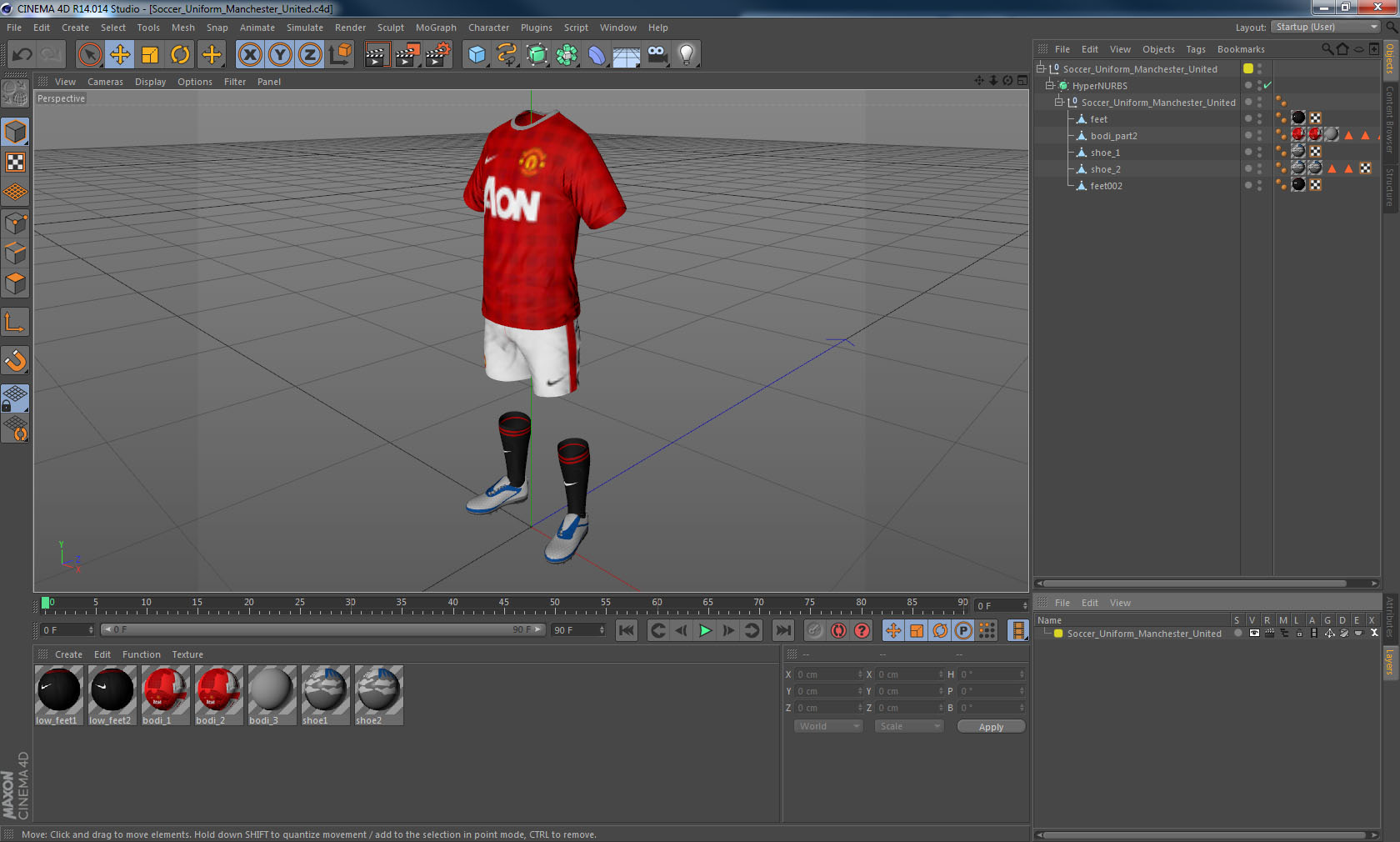Open the Array modeling objects icon
Image resolution: width=1400 pixels, height=842 pixels.
click(567, 55)
